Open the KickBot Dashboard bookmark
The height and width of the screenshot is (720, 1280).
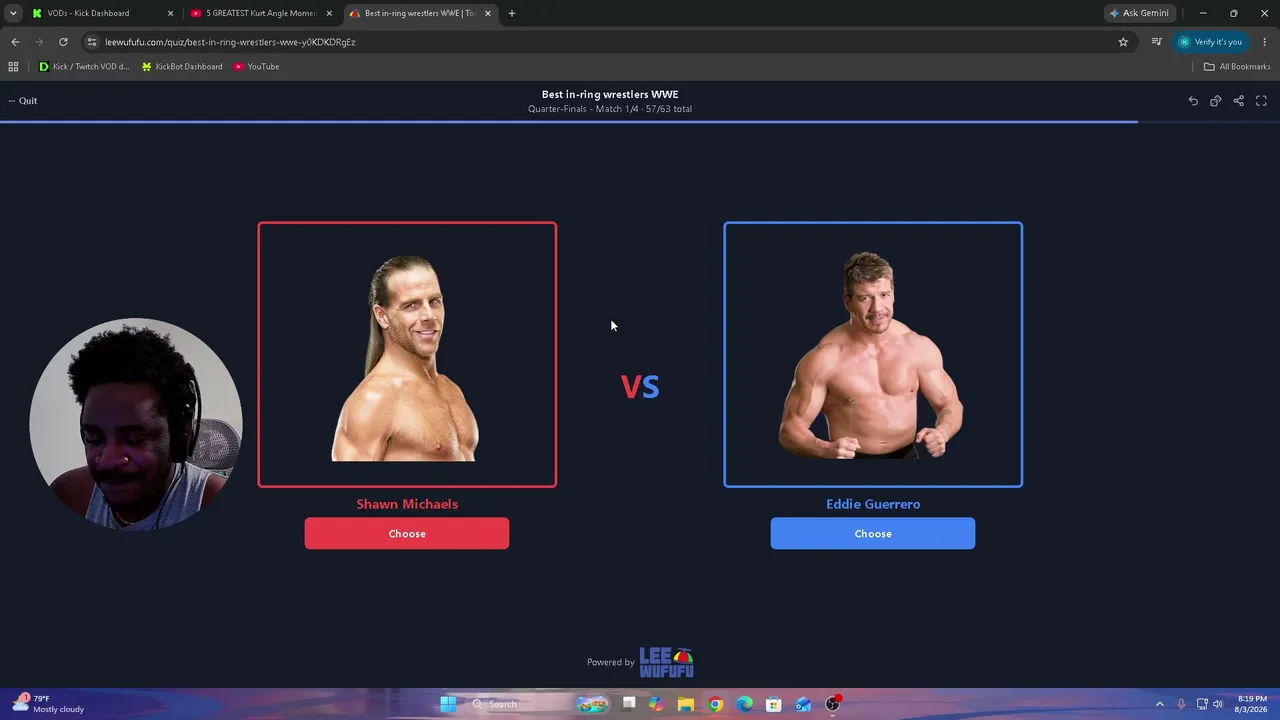point(182,67)
